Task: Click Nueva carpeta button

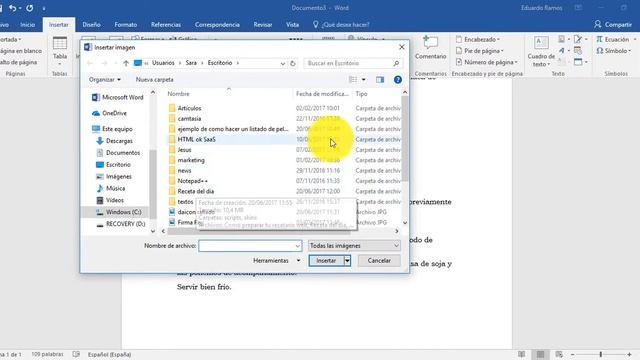Action: [154, 80]
